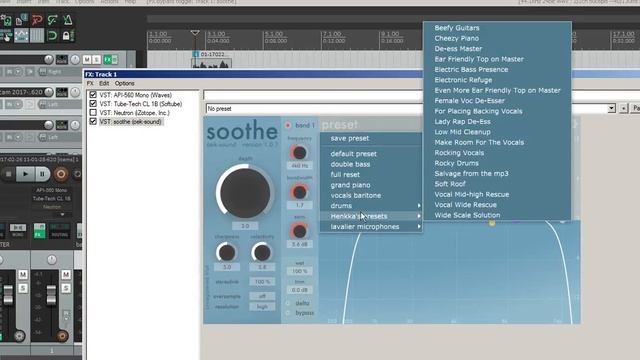The image size is (640, 360).
Task: Toggle the delta option in soothe
Action: pyautogui.click(x=288, y=303)
